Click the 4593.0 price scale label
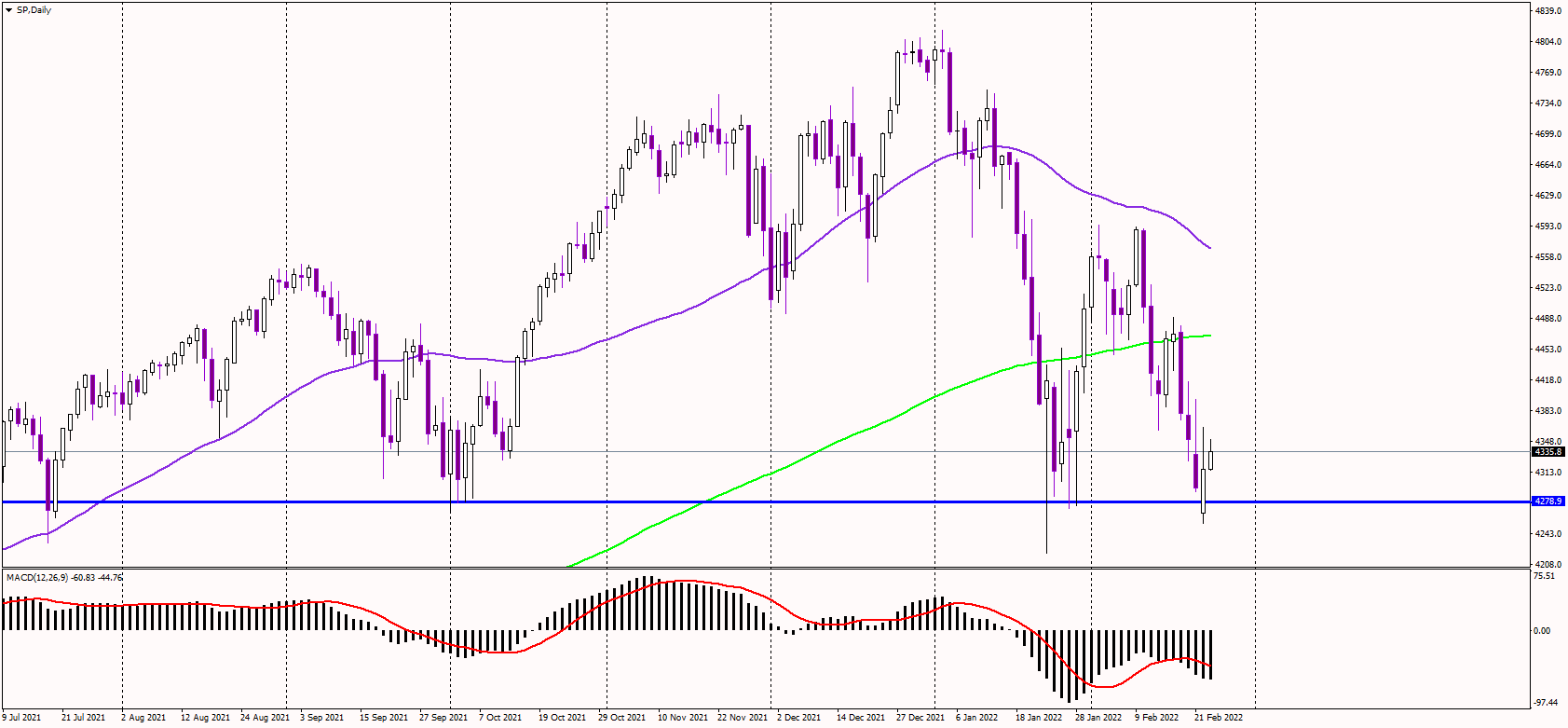Image resolution: width=1568 pixels, height=728 pixels. pos(1548,227)
